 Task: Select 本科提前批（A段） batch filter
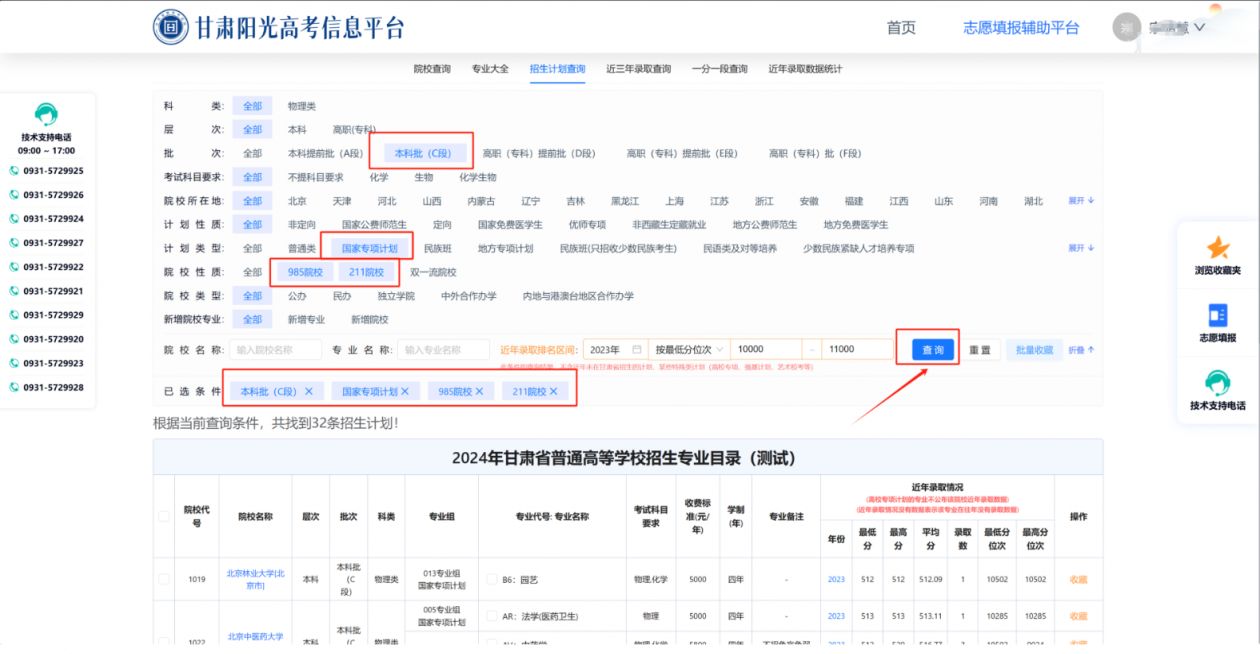coord(326,153)
